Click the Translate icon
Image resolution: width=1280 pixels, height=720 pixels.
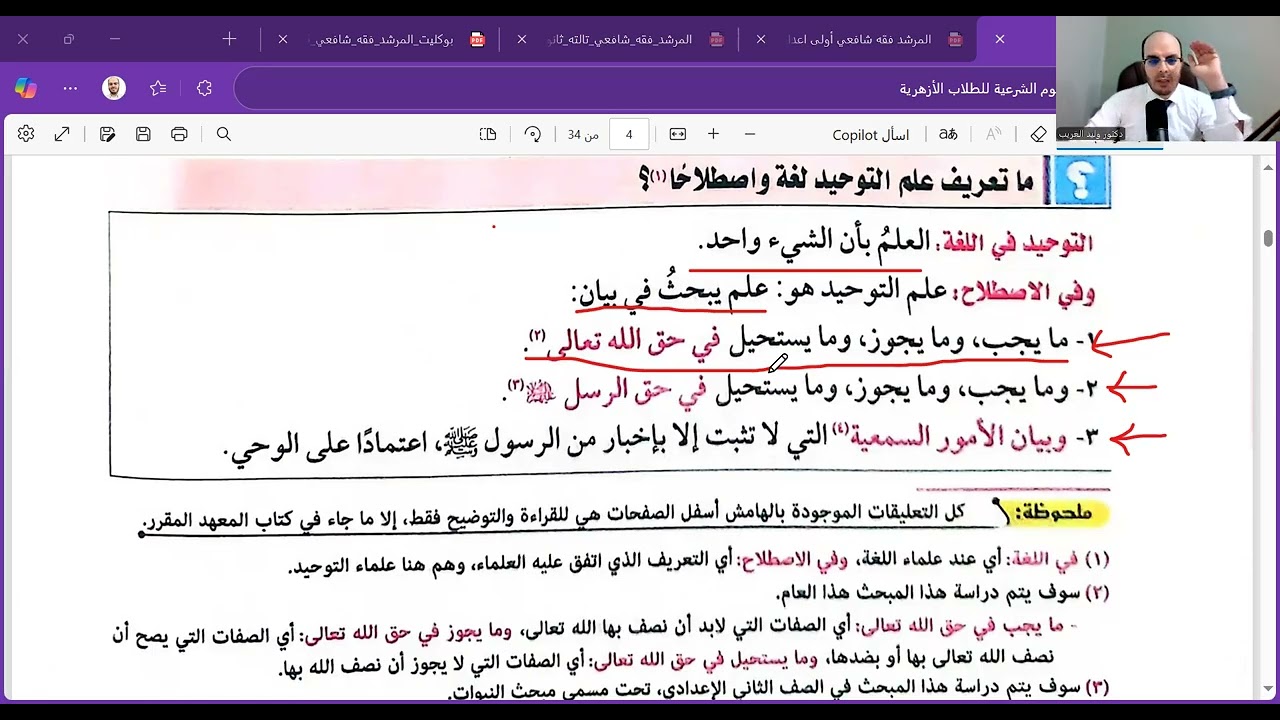click(x=948, y=134)
